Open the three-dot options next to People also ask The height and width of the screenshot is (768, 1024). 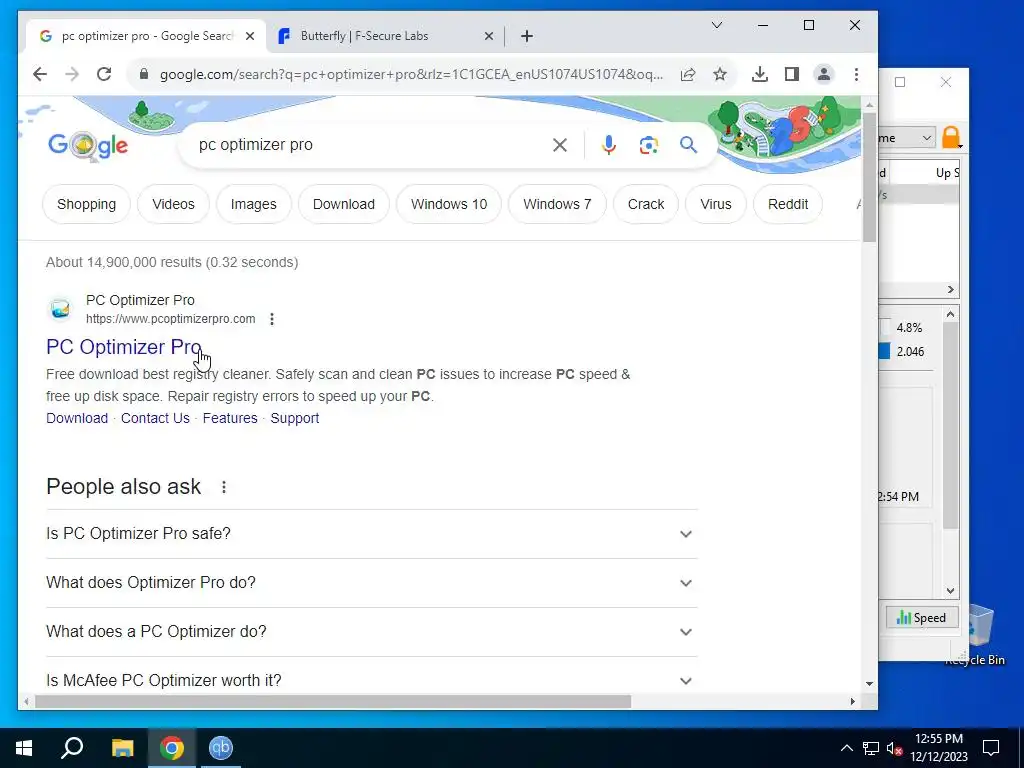[x=224, y=487]
